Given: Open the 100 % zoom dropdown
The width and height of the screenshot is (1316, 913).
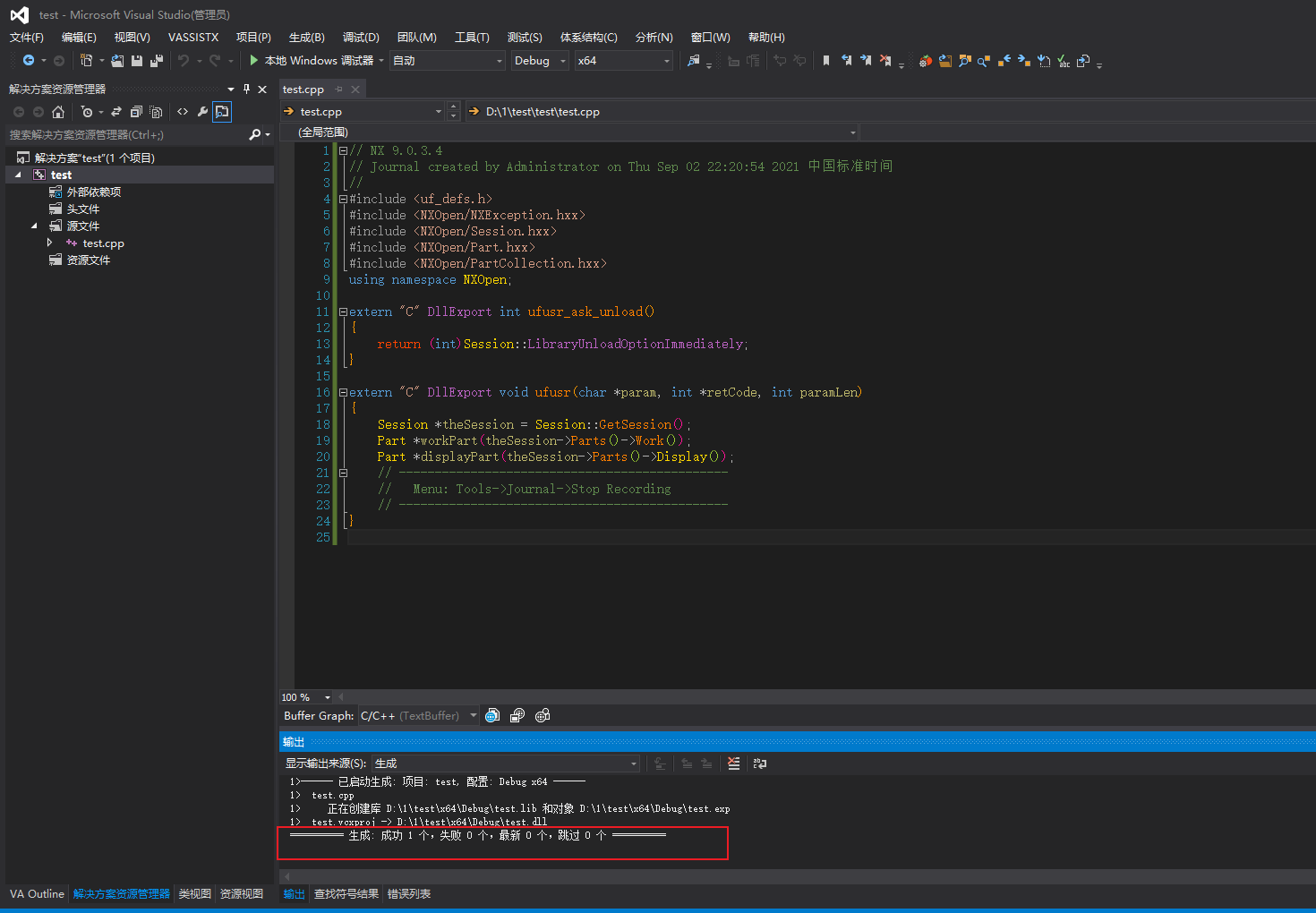Looking at the screenshot, I should click(x=327, y=697).
